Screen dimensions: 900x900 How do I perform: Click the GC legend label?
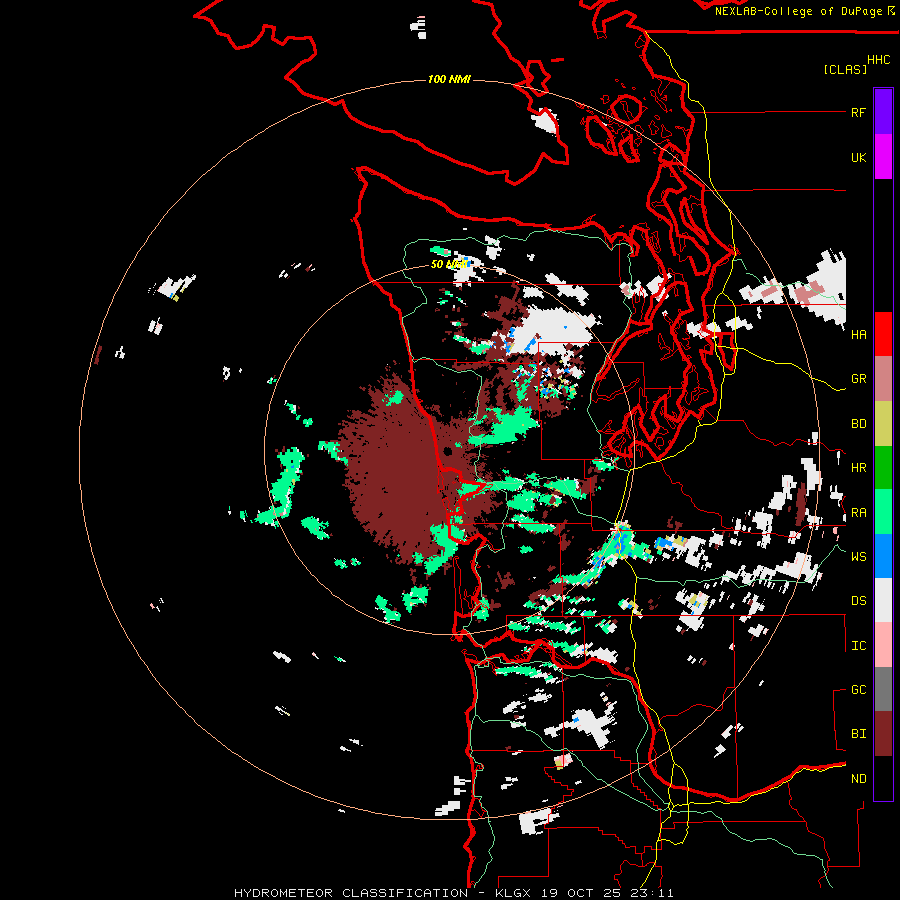[x=858, y=689]
